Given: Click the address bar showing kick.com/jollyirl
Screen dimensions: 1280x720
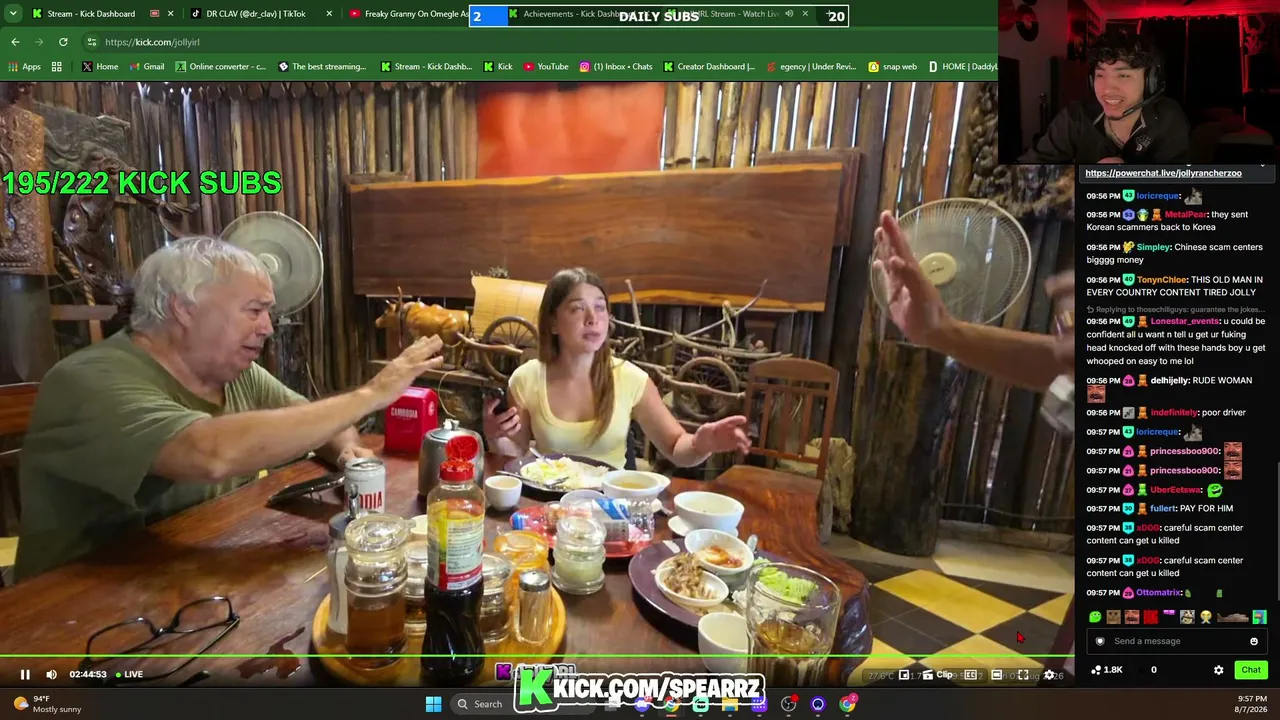Looking at the screenshot, I should [x=540, y=42].
